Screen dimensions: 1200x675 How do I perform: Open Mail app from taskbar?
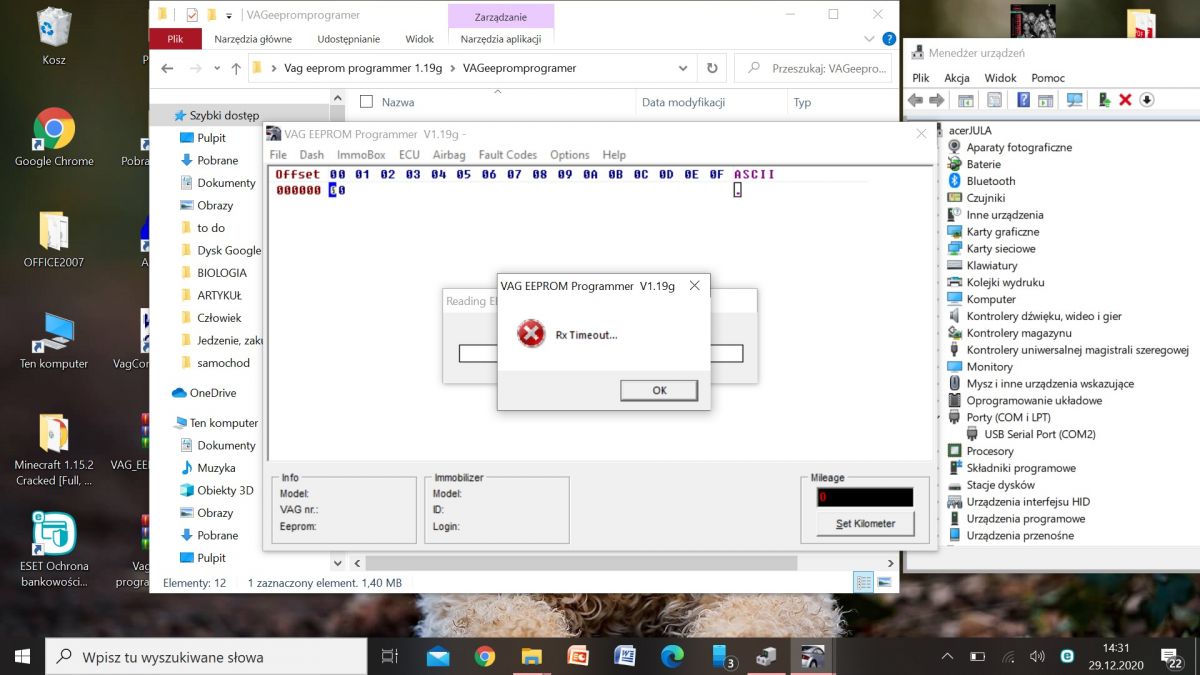[438, 657]
